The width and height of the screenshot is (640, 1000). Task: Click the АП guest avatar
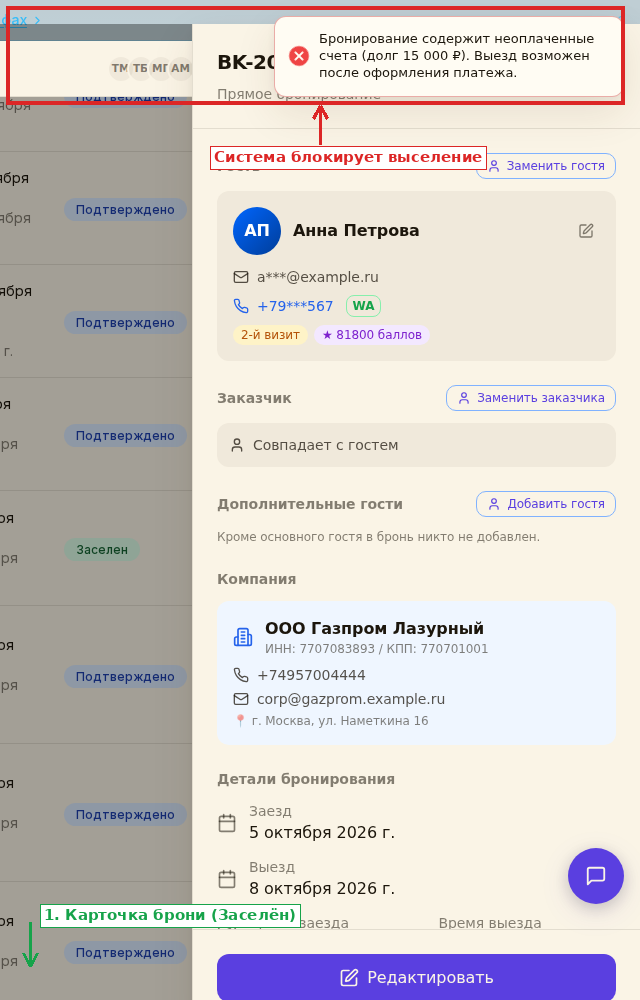click(x=257, y=231)
